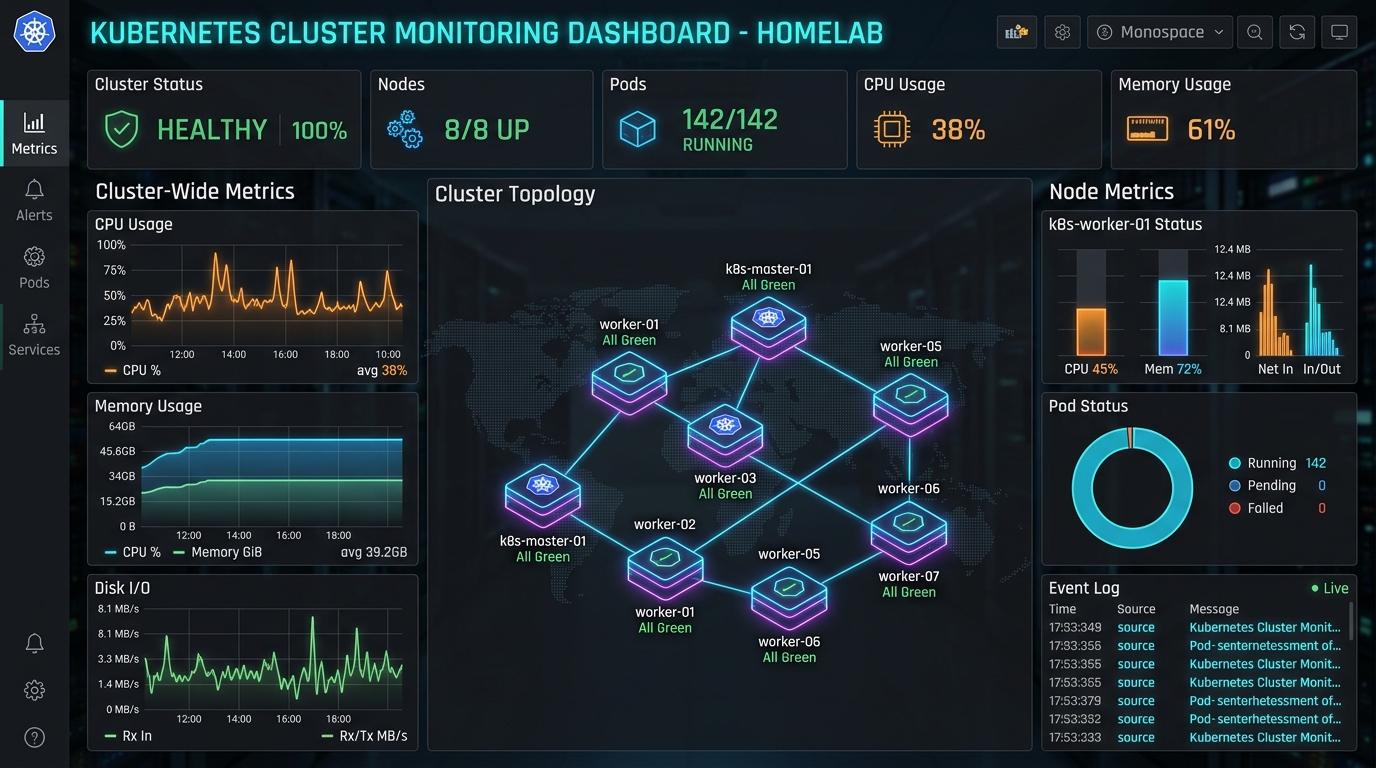Click the blue gears icon in Nodes card
Image resolution: width=1376 pixels, height=768 pixels.
pyautogui.click(x=405, y=130)
